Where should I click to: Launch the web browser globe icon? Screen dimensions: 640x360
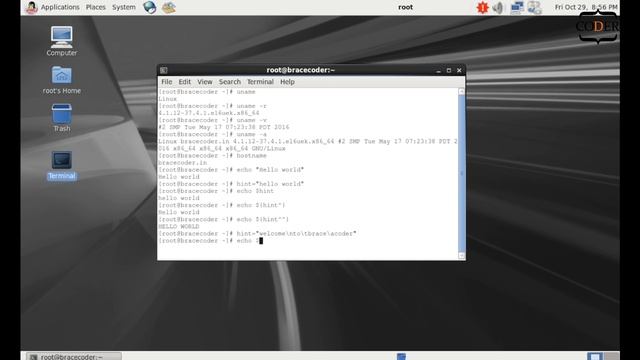pyautogui.click(x=150, y=7)
